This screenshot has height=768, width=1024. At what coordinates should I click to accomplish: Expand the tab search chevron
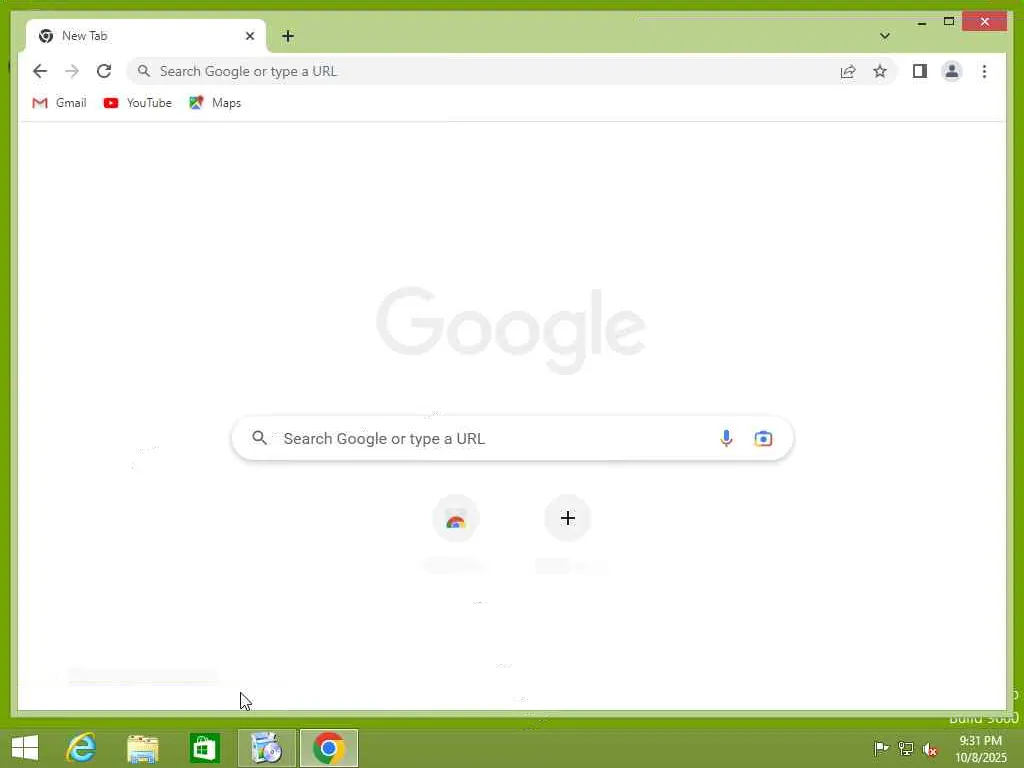pyautogui.click(x=885, y=36)
